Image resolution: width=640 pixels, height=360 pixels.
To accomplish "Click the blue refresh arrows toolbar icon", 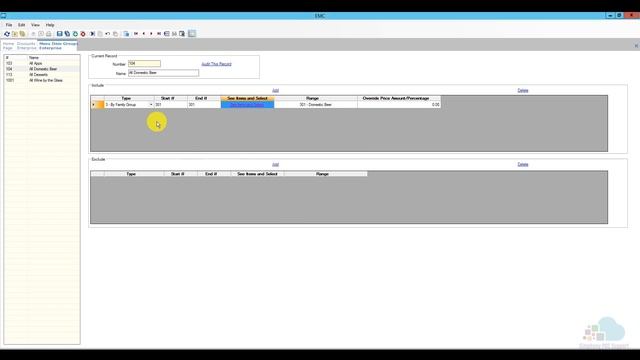I will click(x=7, y=34).
